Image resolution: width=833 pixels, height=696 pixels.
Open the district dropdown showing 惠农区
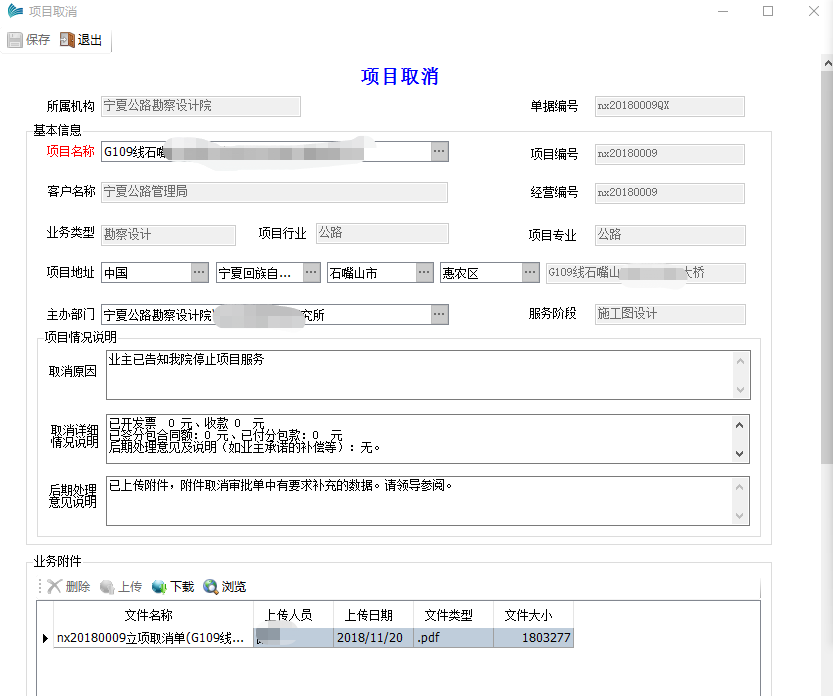pos(530,272)
